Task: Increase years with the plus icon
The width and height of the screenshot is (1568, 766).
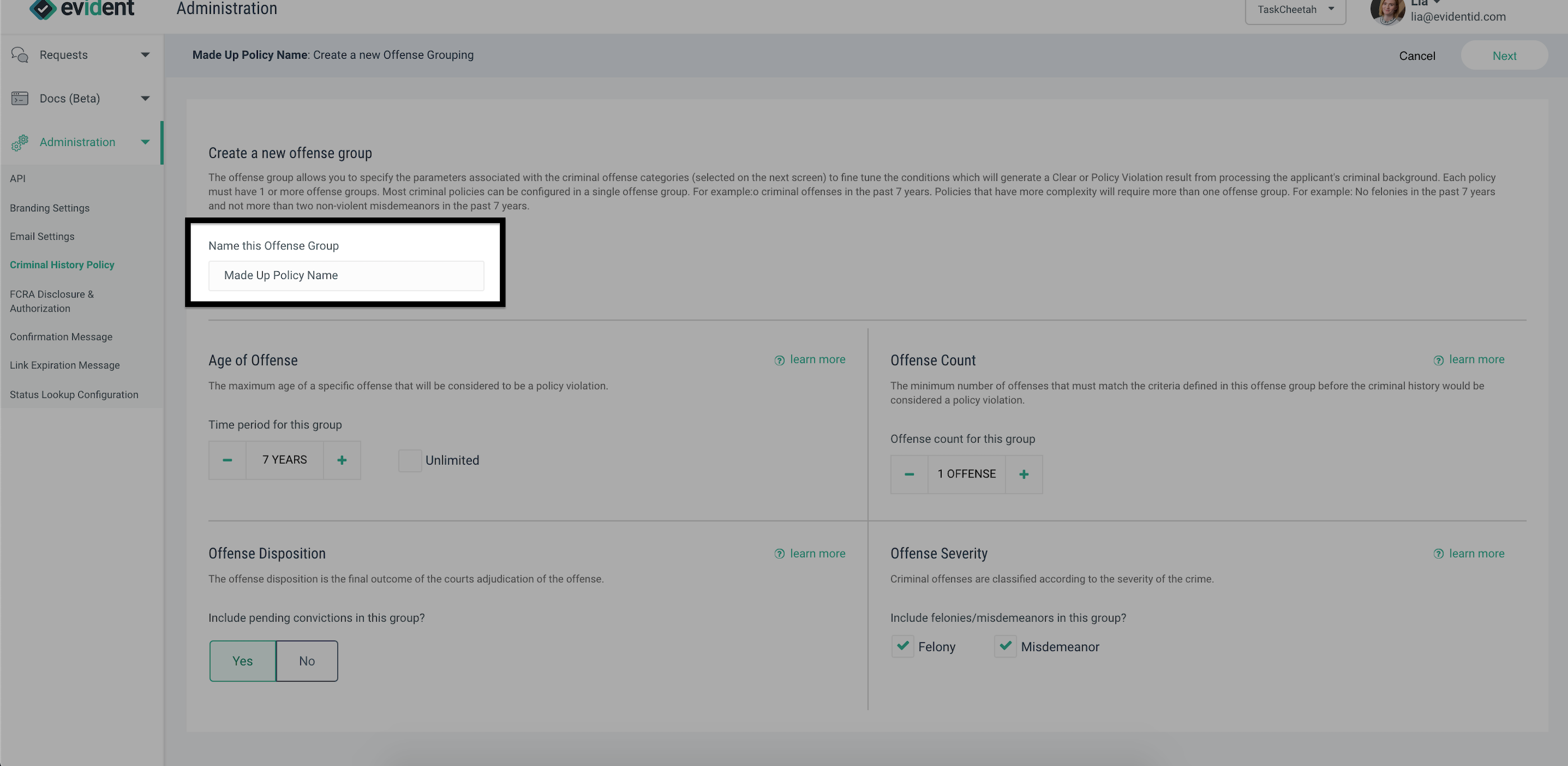Action: pos(342,460)
